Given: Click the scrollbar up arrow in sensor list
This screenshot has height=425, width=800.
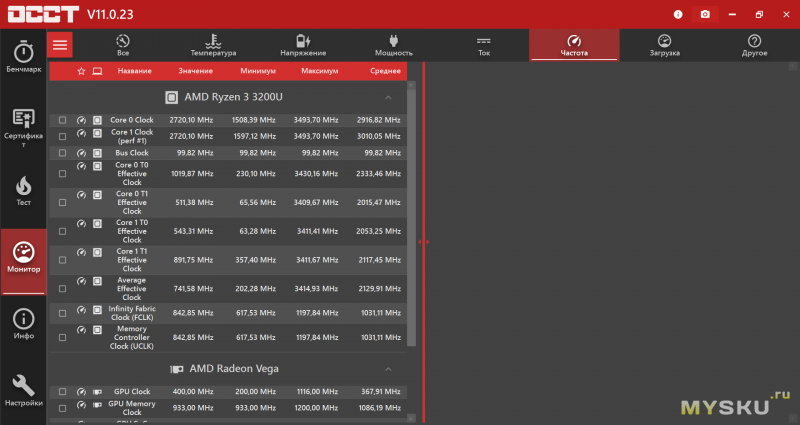Looking at the screenshot, I should click(x=412, y=85).
